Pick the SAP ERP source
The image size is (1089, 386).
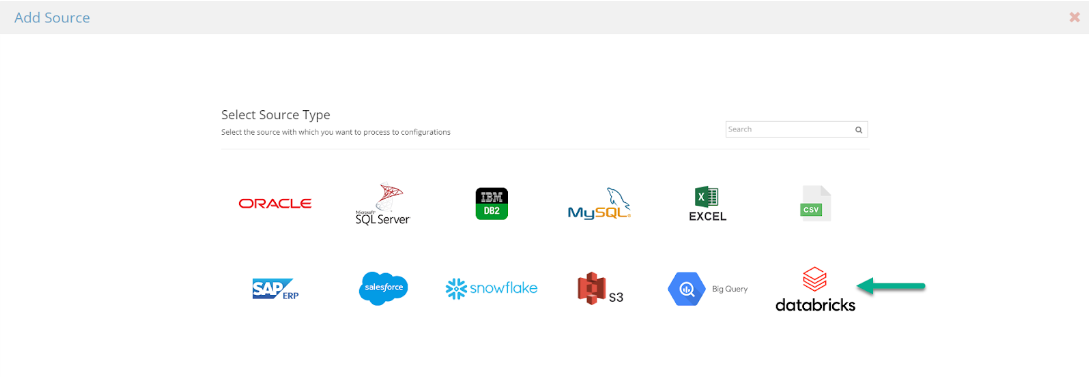276,288
